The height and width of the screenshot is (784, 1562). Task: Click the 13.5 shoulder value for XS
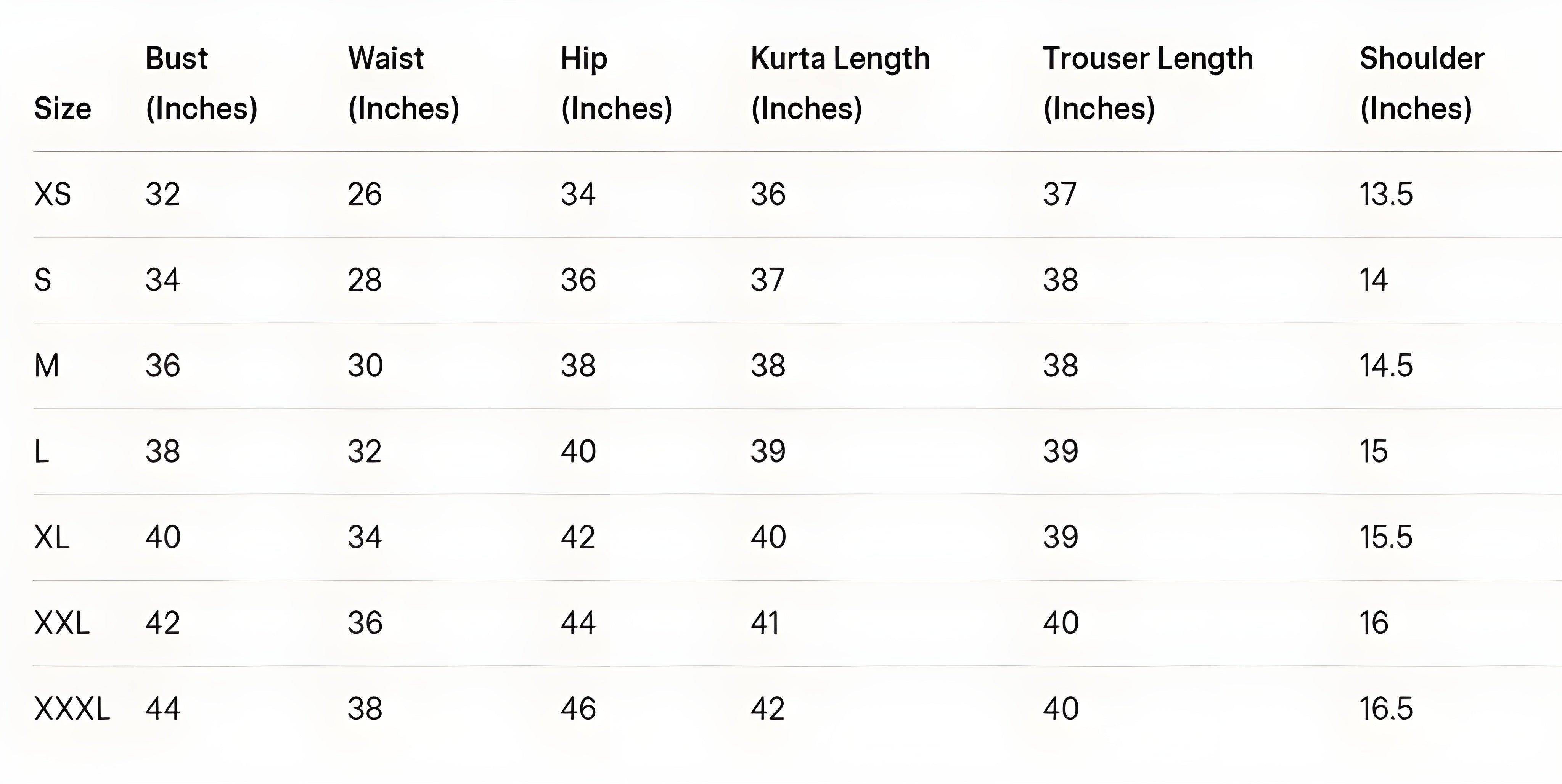[x=1385, y=194]
